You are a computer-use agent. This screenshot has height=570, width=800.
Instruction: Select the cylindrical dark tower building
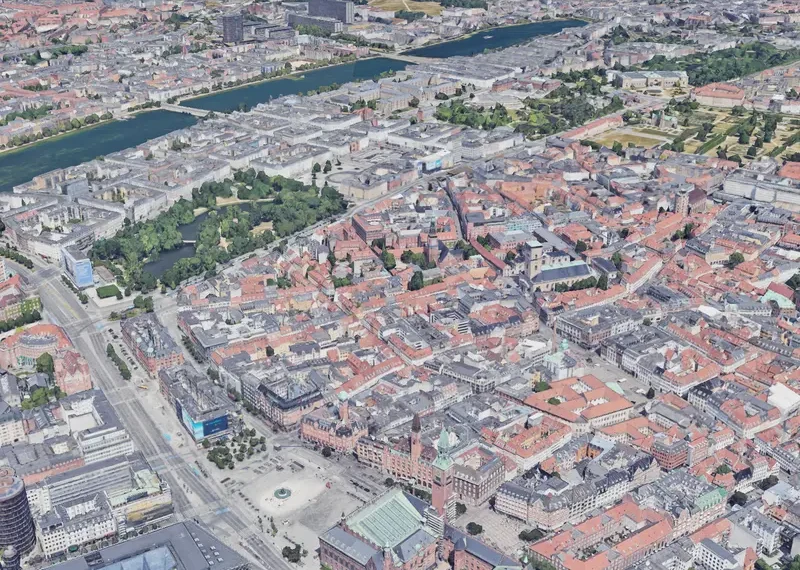[15, 512]
